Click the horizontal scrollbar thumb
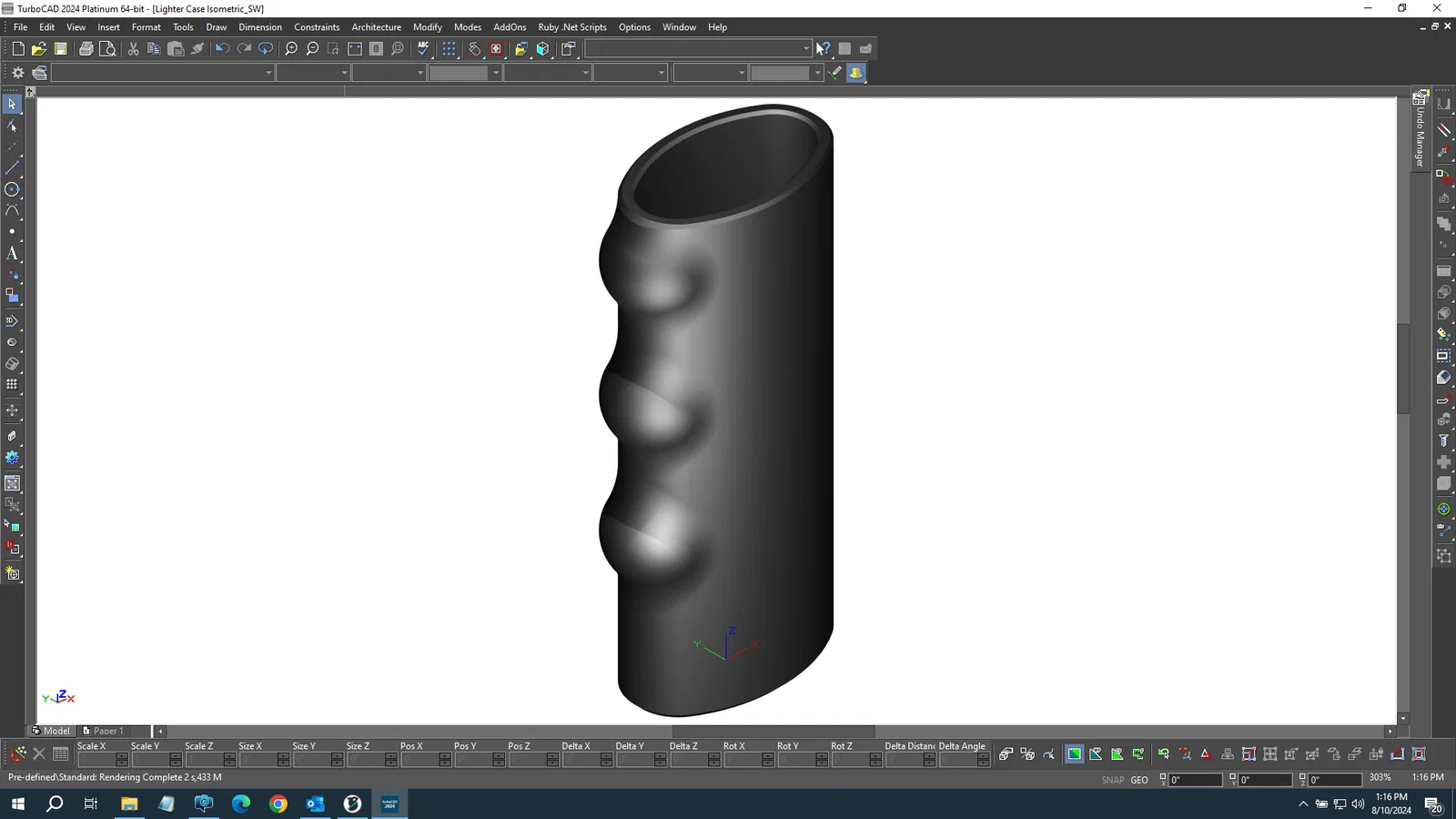This screenshot has width=1456, height=819. pyautogui.click(x=773, y=731)
